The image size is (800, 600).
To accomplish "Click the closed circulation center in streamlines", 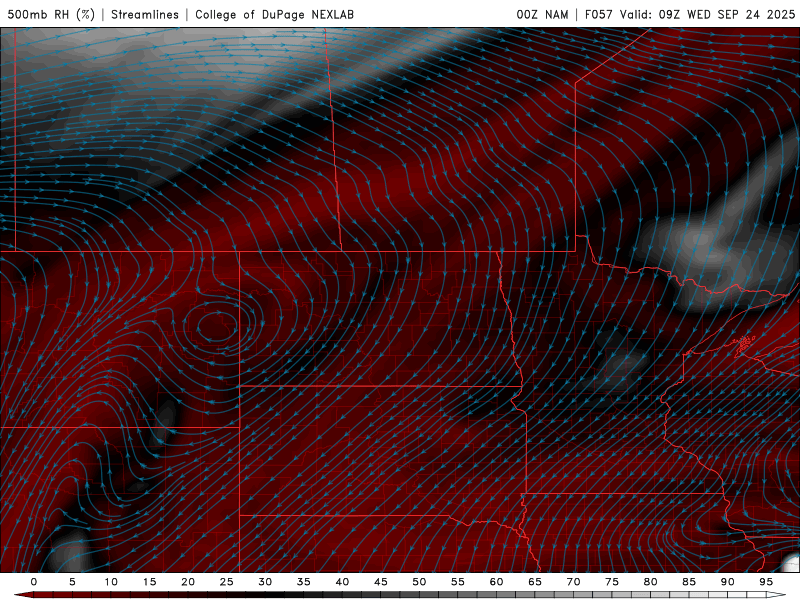I will pos(217,326).
